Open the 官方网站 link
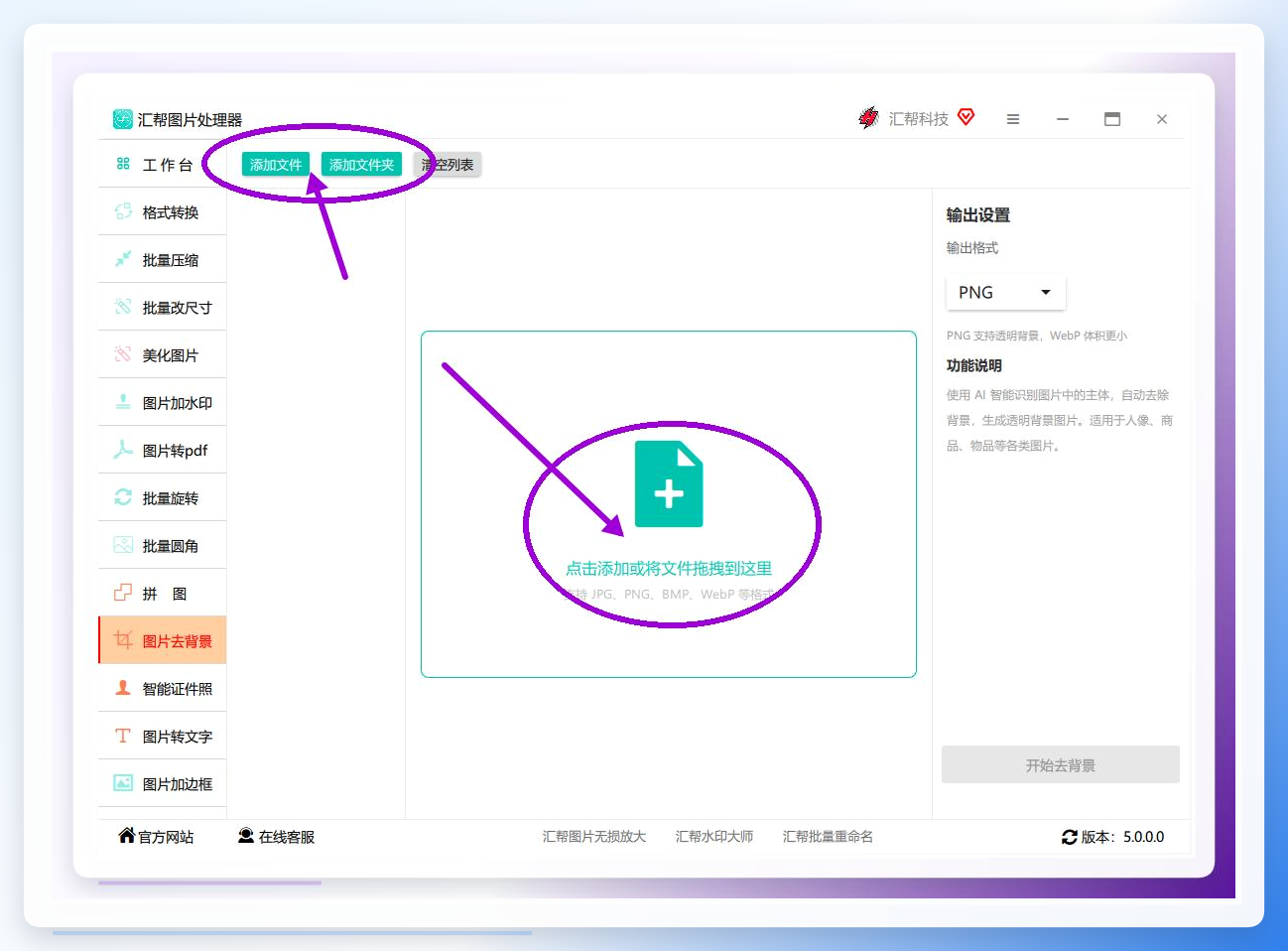 tap(156, 837)
